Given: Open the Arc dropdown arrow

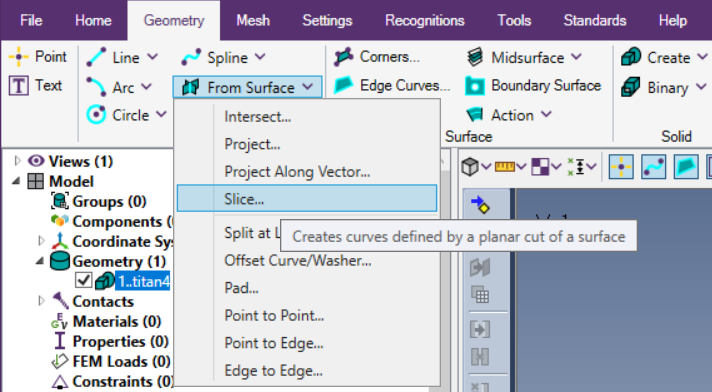Looking at the screenshot, I should click(146, 86).
